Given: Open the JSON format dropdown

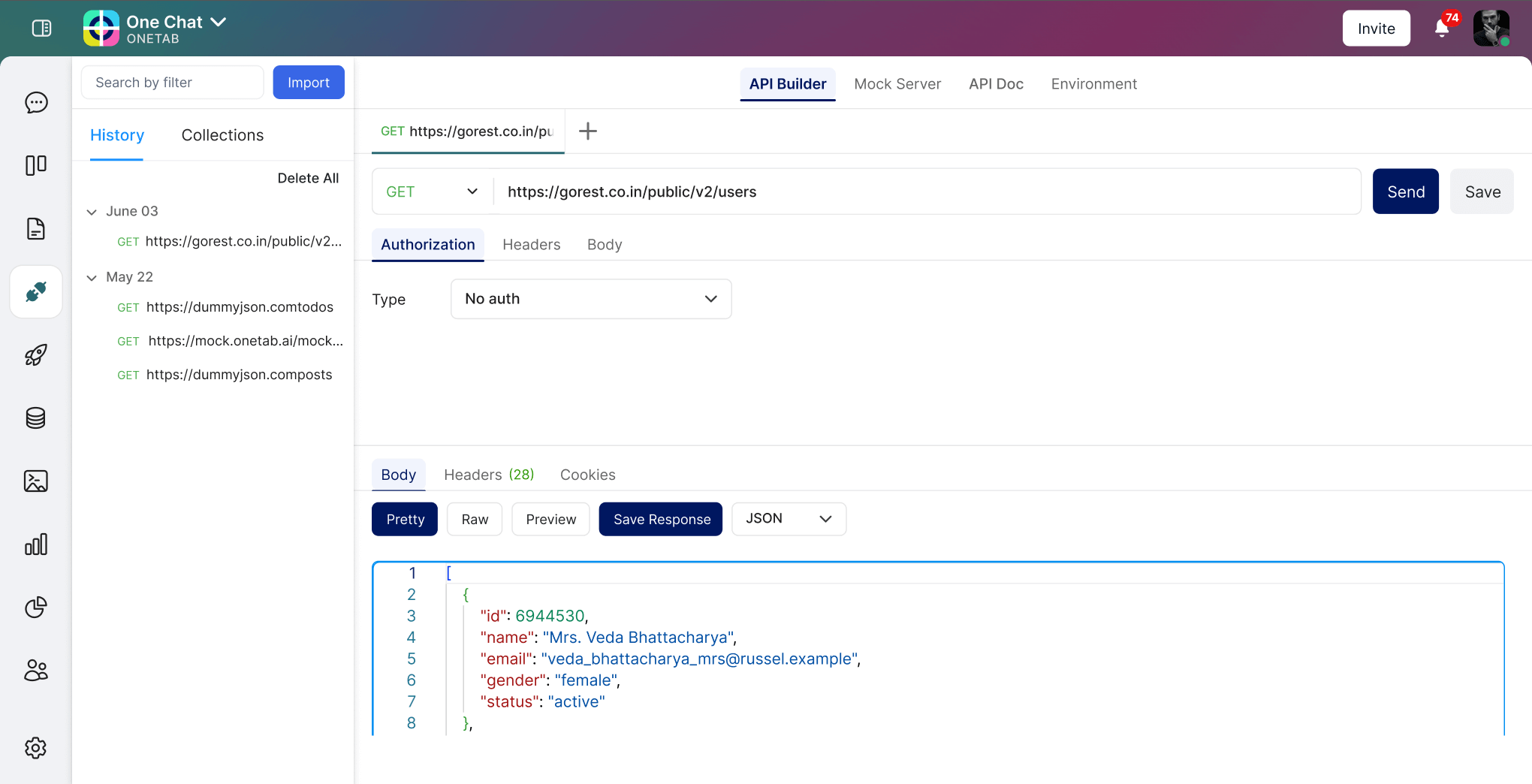Looking at the screenshot, I should coord(789,519).
